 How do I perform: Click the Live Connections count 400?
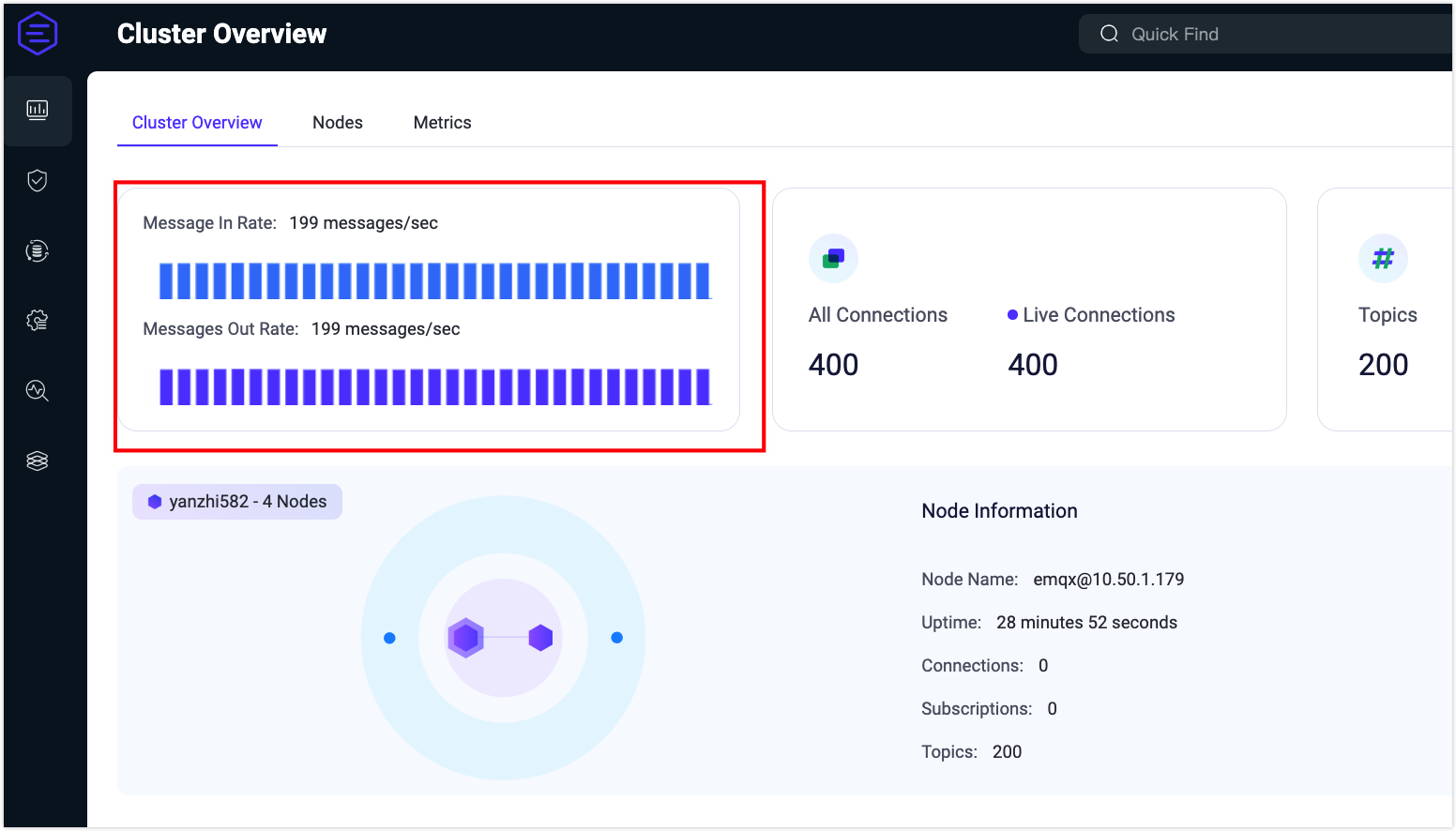1033,365
